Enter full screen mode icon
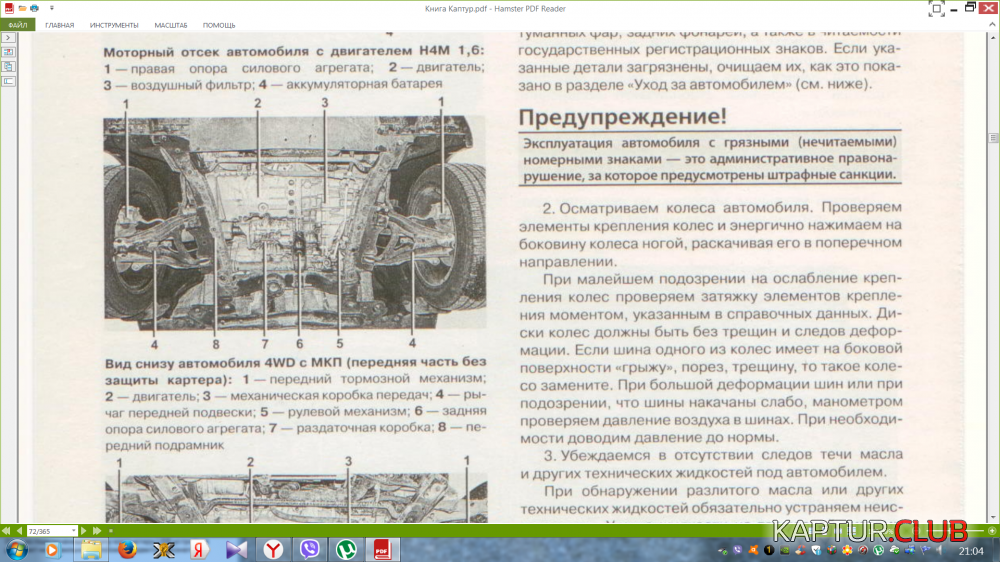Screen dimensions: 1000x562 [936, 8]
